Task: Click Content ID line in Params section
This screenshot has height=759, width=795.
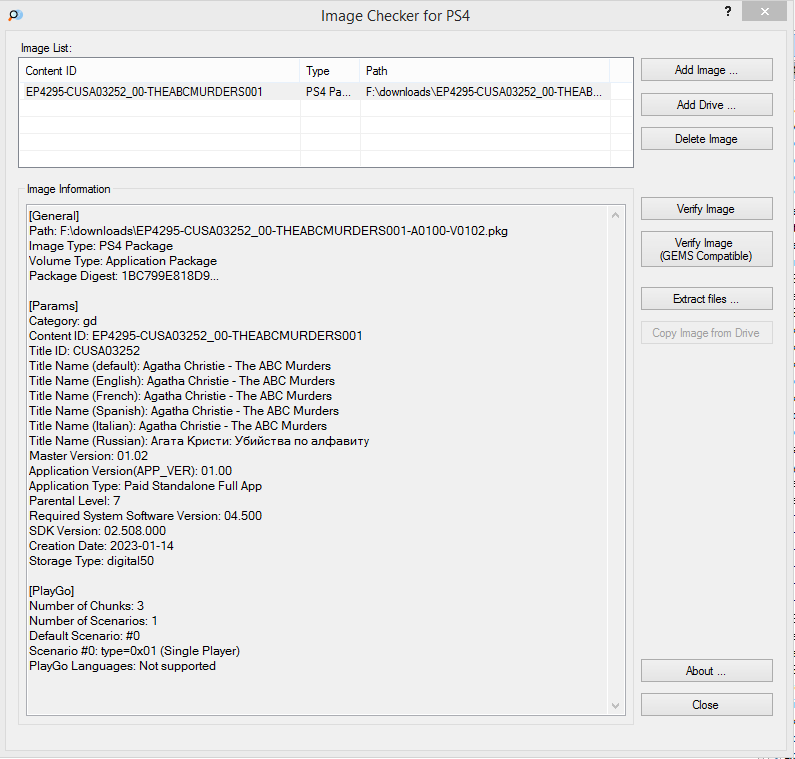Action: tap(196, 336)
